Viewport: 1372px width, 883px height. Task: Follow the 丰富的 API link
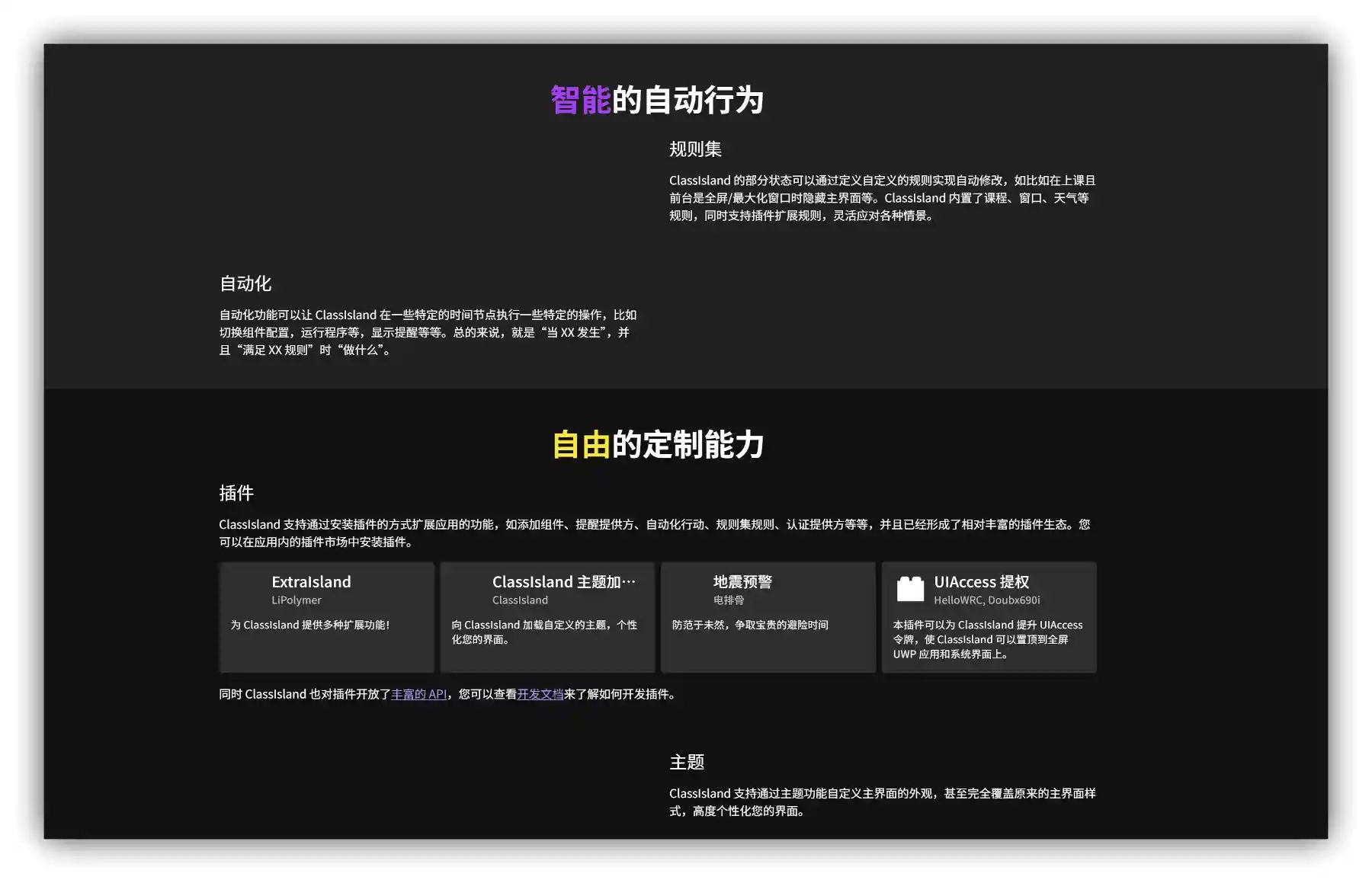[x=418, y=694]
